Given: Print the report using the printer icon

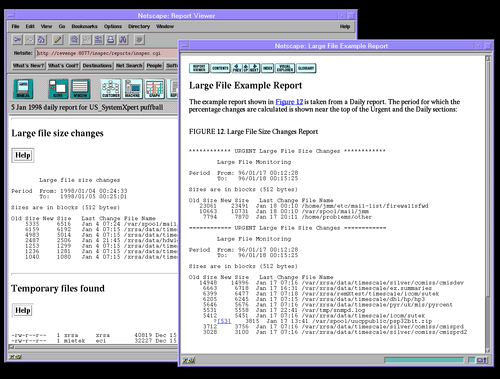Looking at the screenshot, I should click(111, 40).
